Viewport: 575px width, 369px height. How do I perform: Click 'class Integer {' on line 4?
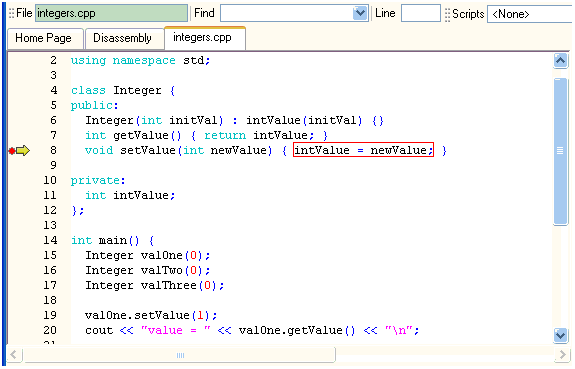pyautogui.click(x=123, y=90)
